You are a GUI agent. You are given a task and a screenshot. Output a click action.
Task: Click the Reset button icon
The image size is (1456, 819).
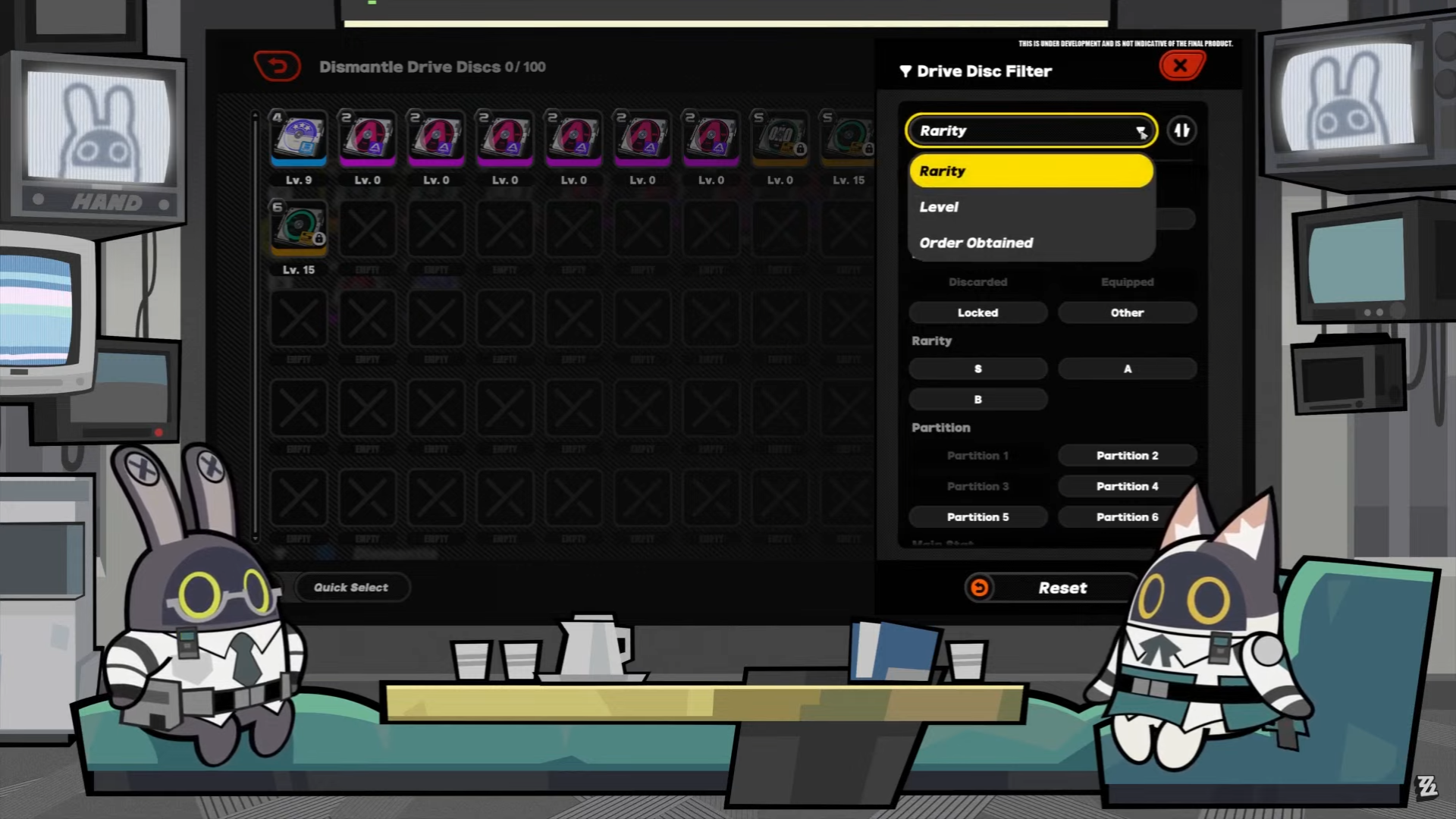979,588
